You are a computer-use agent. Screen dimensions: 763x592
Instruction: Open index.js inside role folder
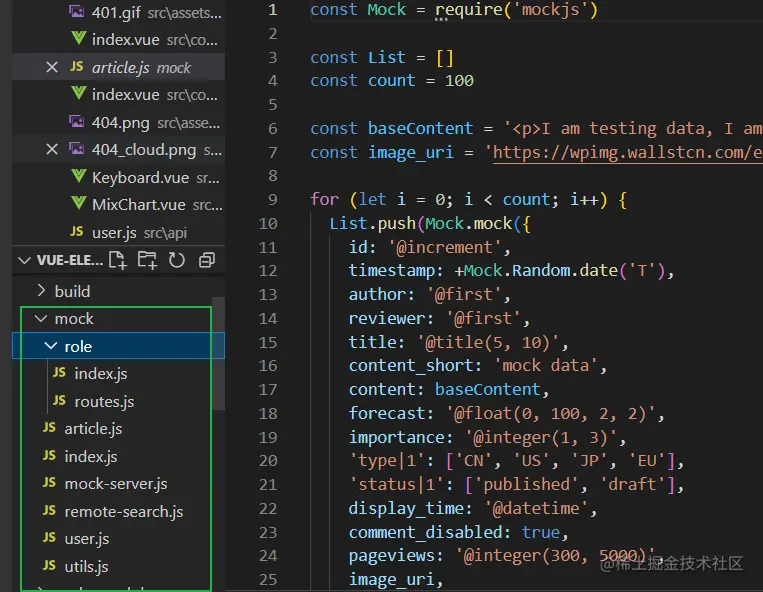click(100, 374)
